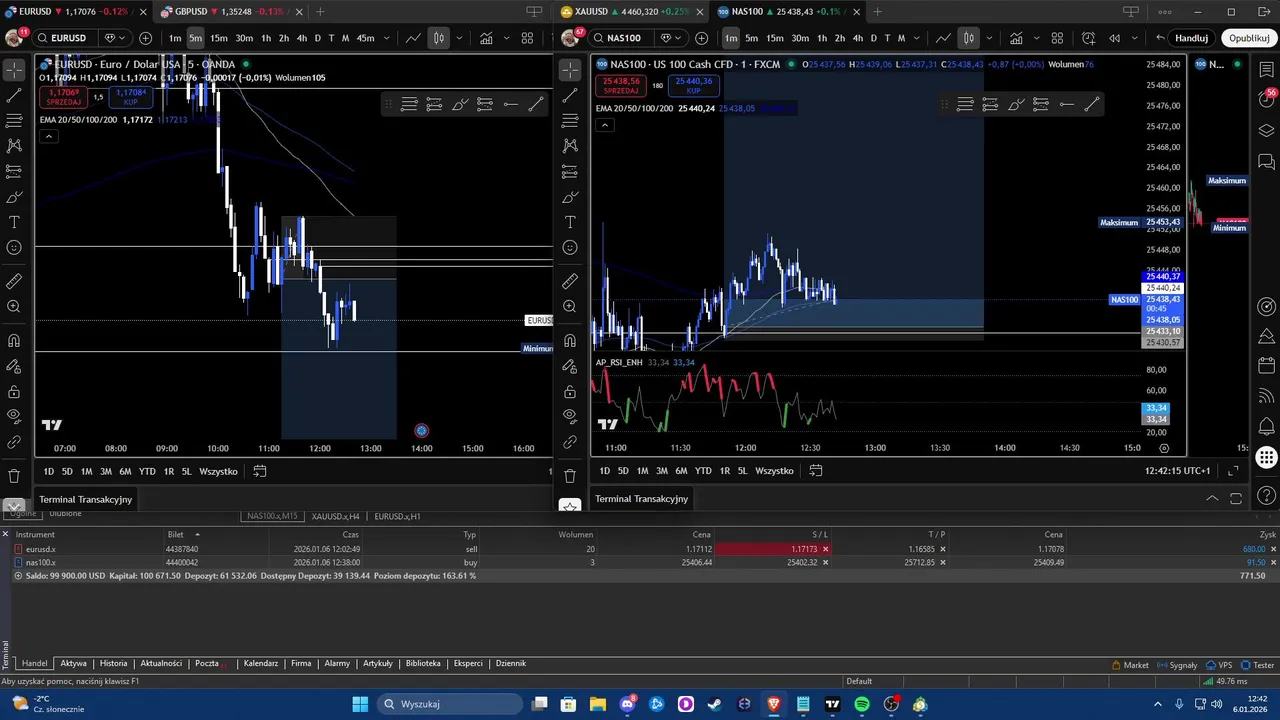Click SPRZEDAJ price button on EURUSD chart

[x=64, y=97]
